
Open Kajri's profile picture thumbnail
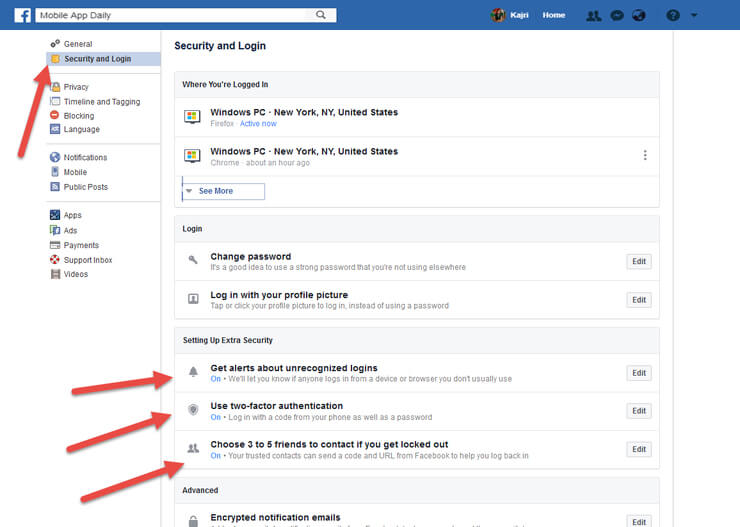pos(498,15)
